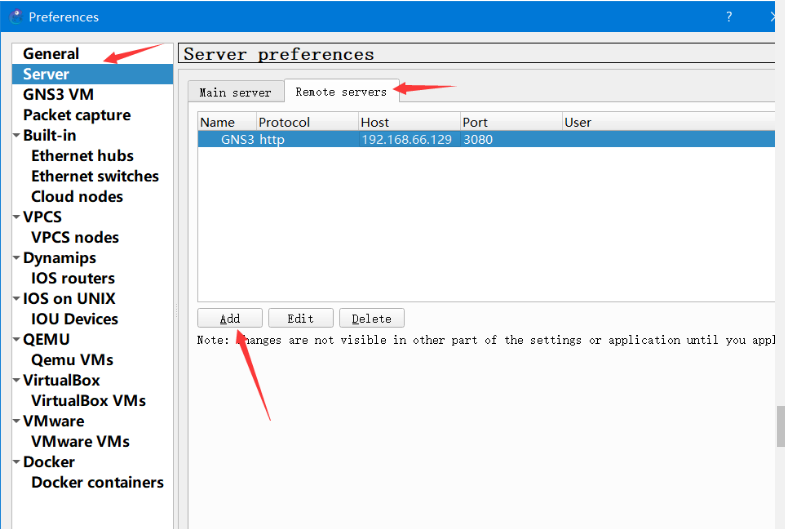Click the Edit button
785x529 pixels.
pos(300,318)
